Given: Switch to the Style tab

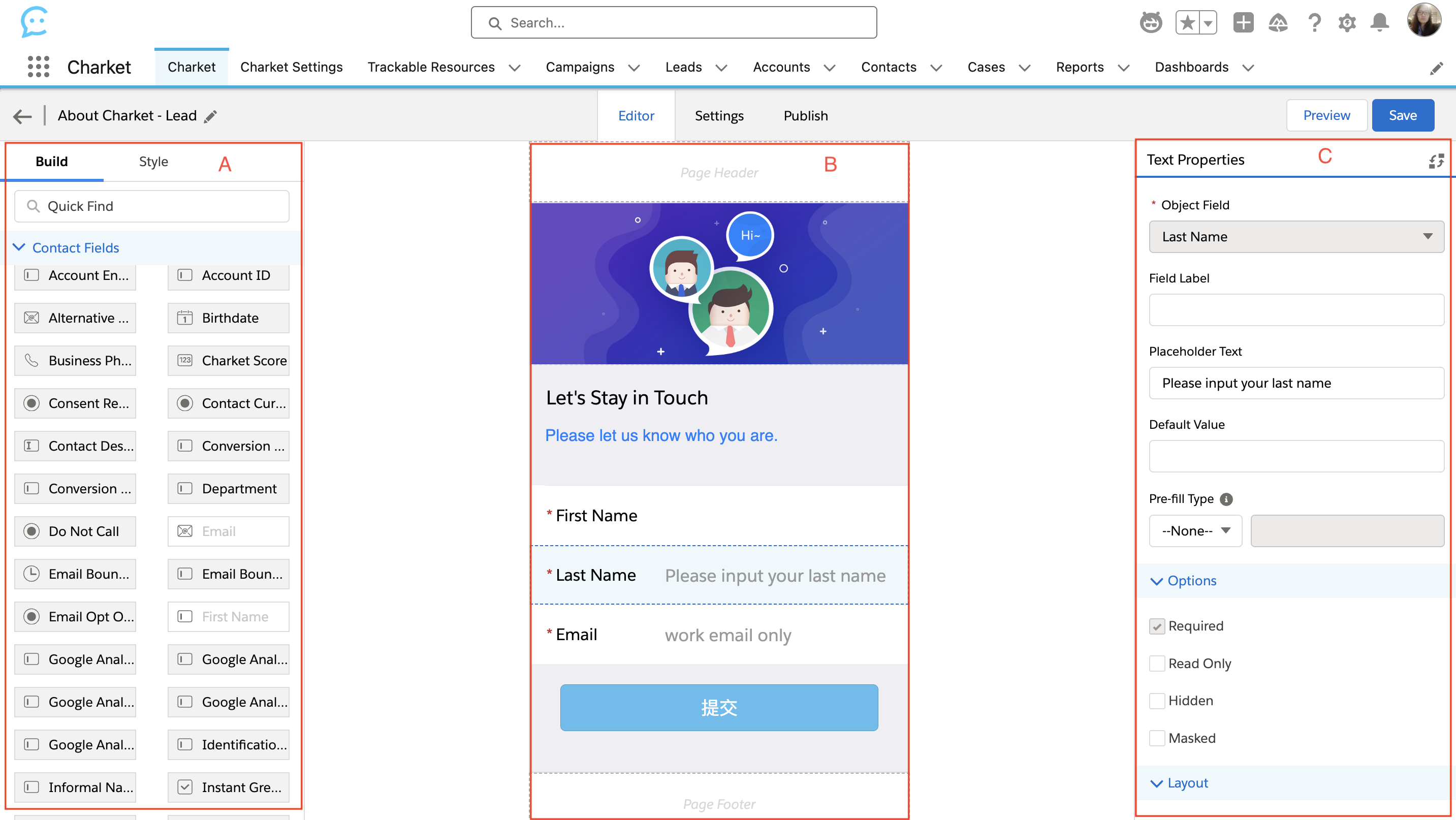Looking at the screenshot, I should coord(153,162).
